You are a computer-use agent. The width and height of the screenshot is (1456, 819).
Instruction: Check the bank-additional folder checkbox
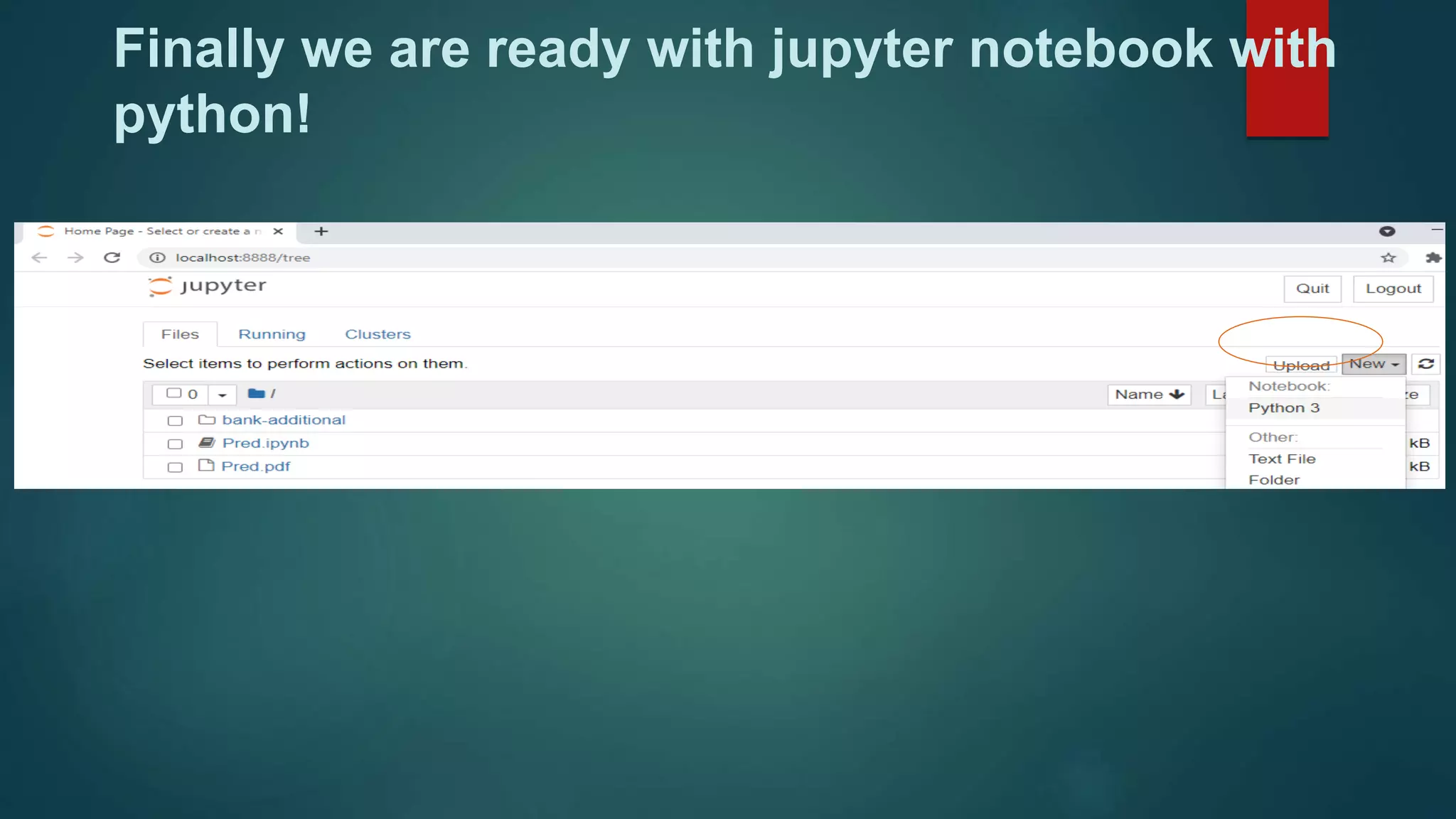point(175,421)
